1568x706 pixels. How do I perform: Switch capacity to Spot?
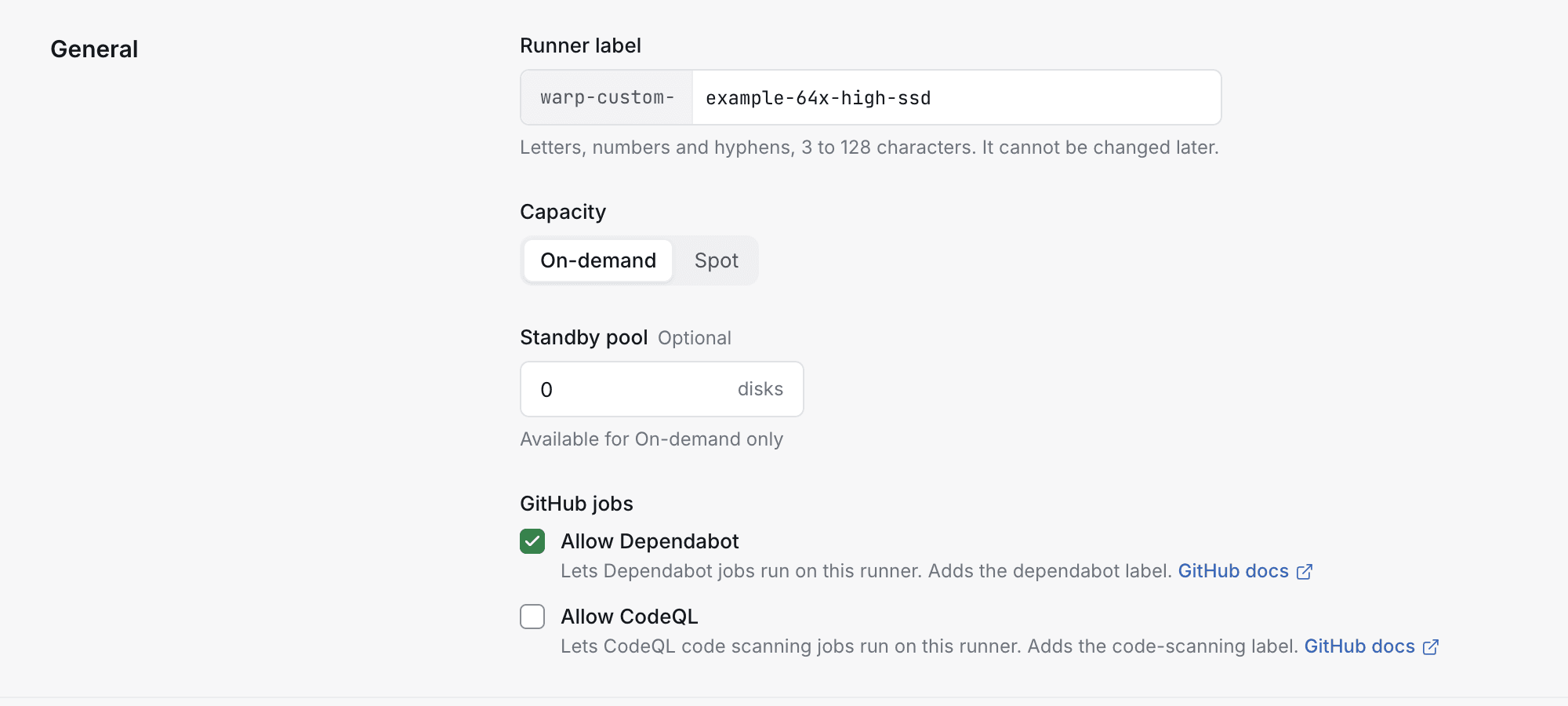point(717,260)
